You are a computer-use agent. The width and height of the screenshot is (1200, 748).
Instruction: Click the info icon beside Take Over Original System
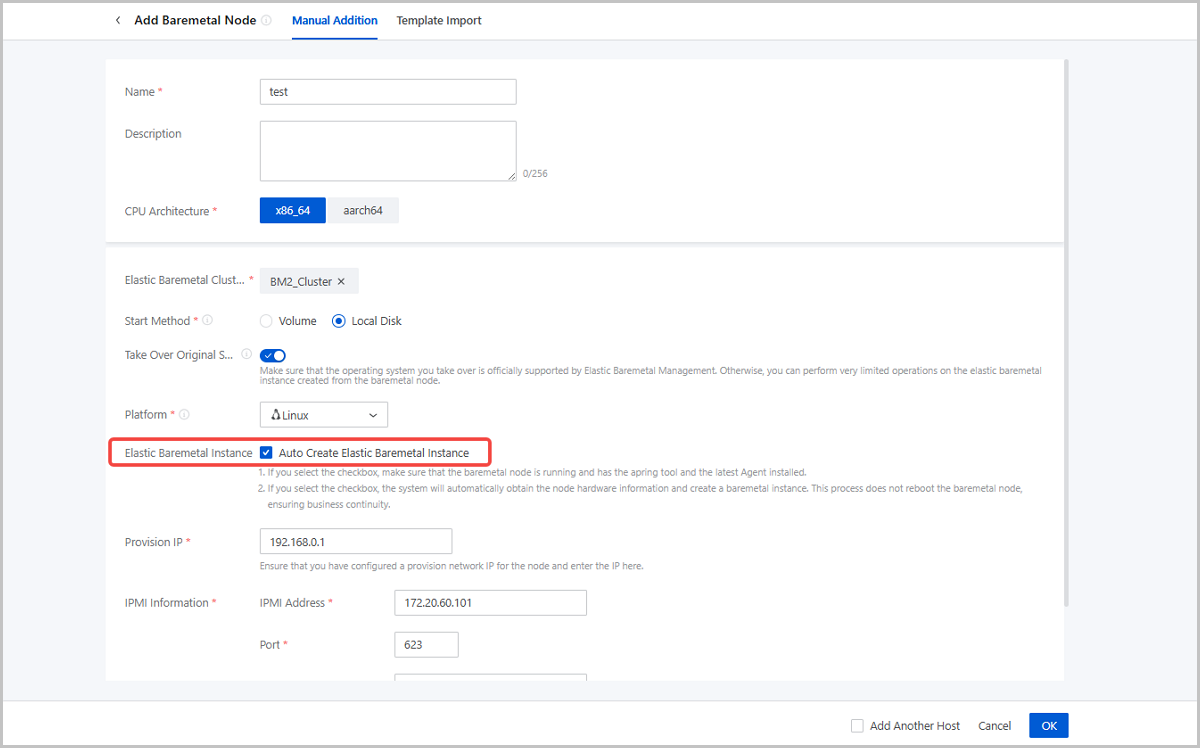pos(246,354)
